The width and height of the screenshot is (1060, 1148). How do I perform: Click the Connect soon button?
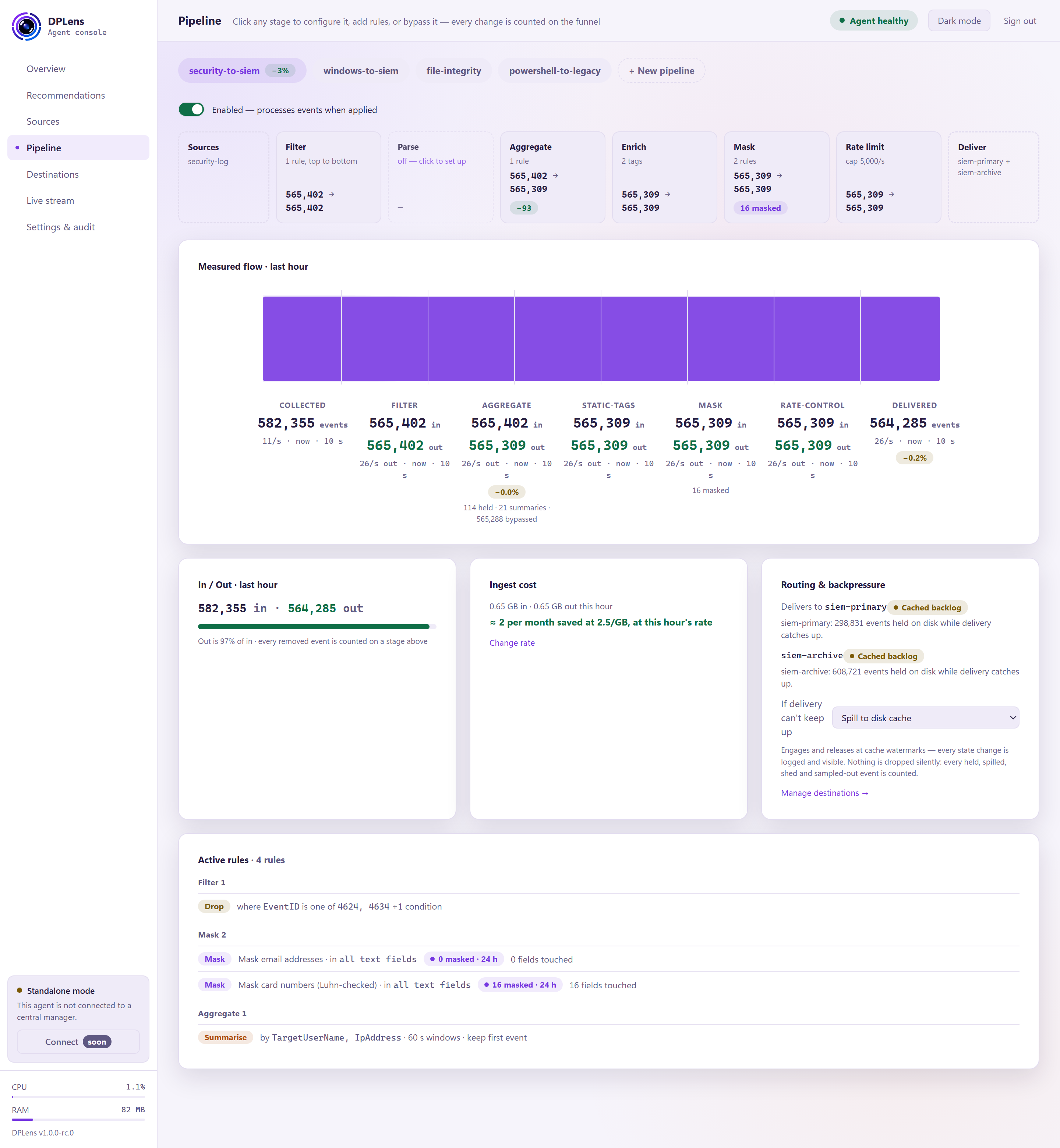[78, 1041]
